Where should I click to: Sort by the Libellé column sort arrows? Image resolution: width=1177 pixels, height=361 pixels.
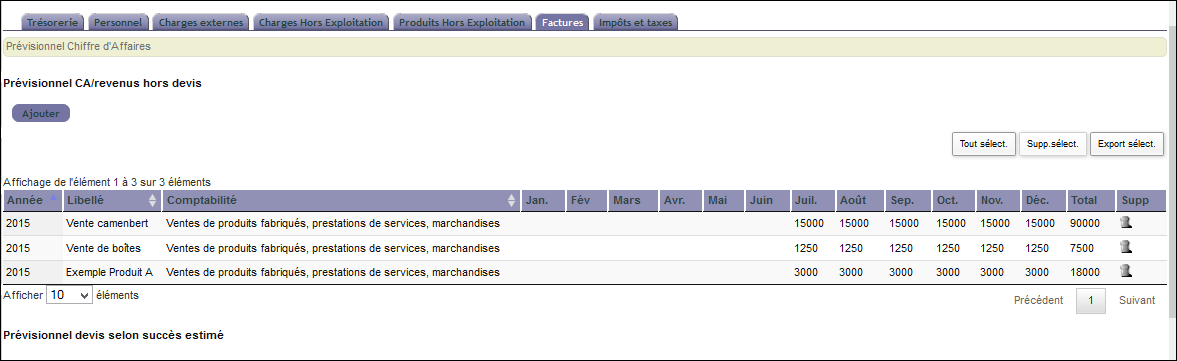coord(153,200)
